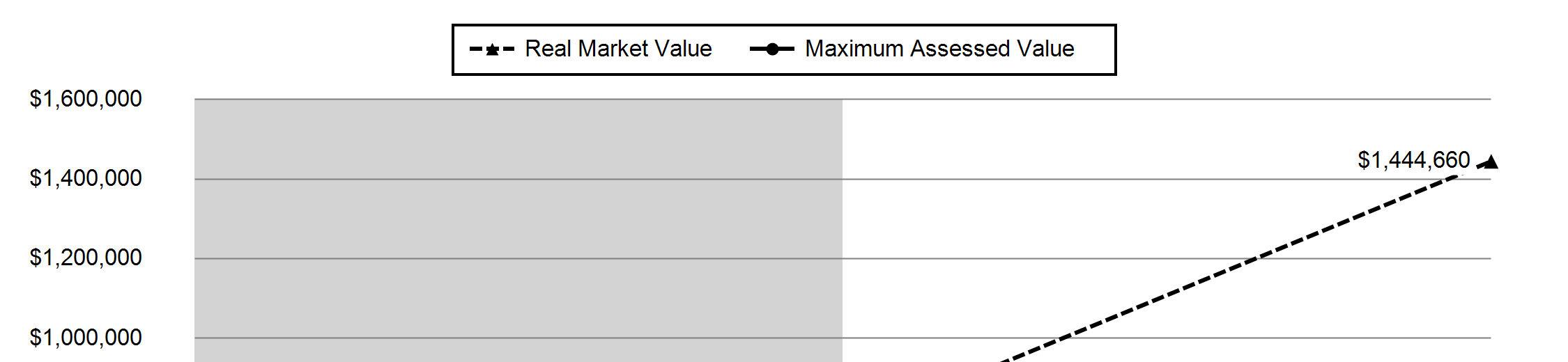
Task: Click the $1,200,000 axis label
Action: click(x=86, y=258)
